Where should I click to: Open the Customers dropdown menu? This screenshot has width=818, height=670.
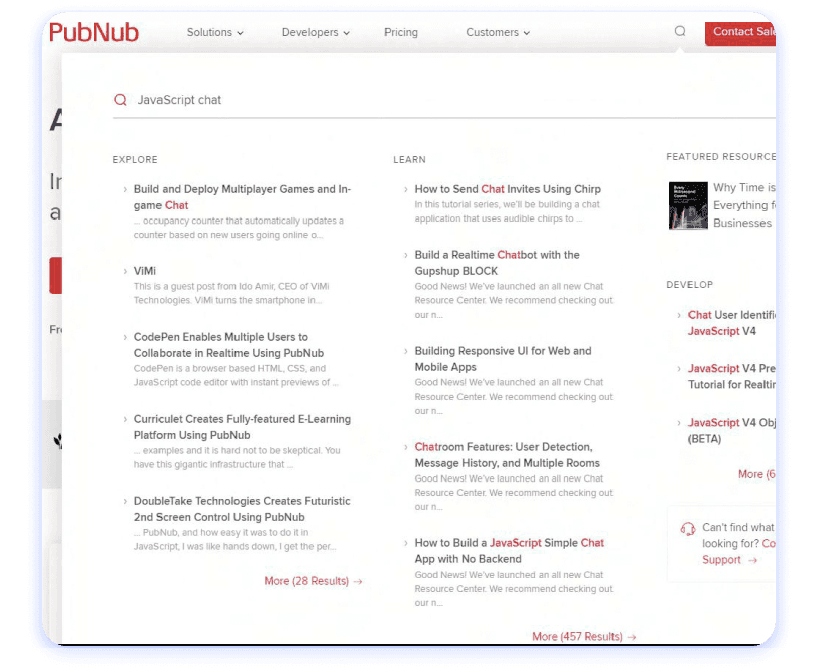click(498, 32)
